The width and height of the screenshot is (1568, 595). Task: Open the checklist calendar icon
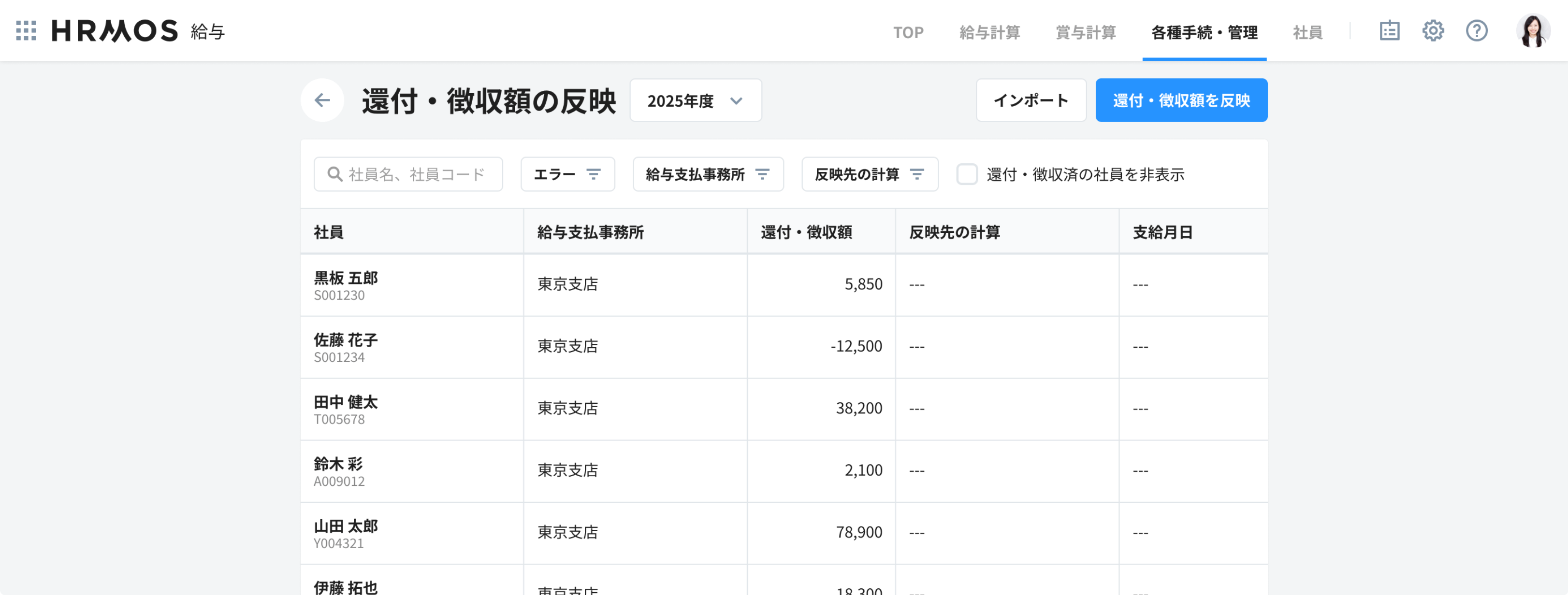[x=1389, y=31]
